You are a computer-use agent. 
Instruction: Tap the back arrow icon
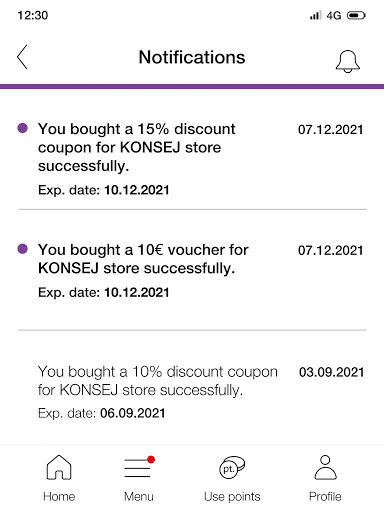[22, 57]
